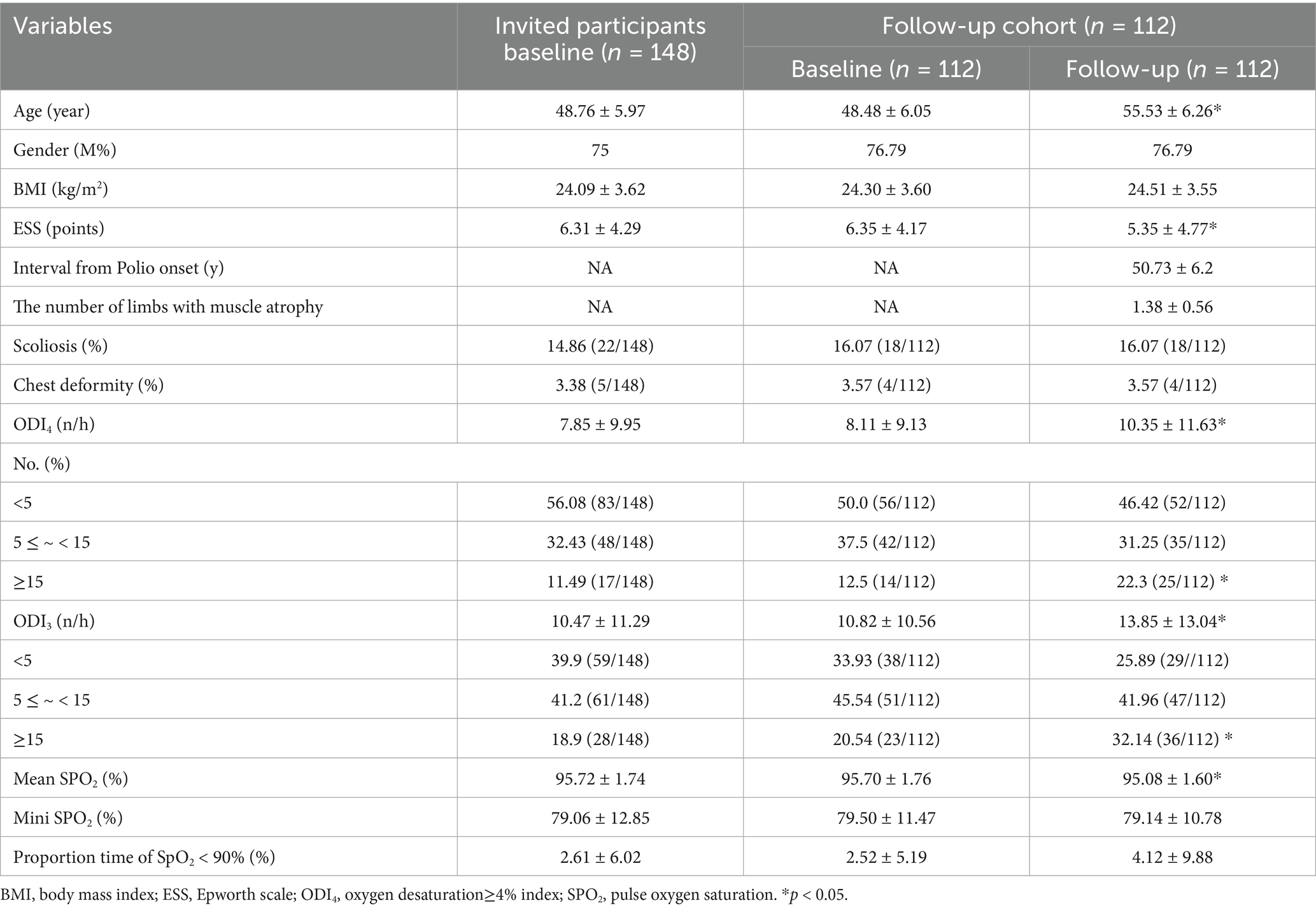This screenshot has width=1316, height=910.
Task: Select the Mean SPO₂ (%) row label
Action: [x=71, y=778]
